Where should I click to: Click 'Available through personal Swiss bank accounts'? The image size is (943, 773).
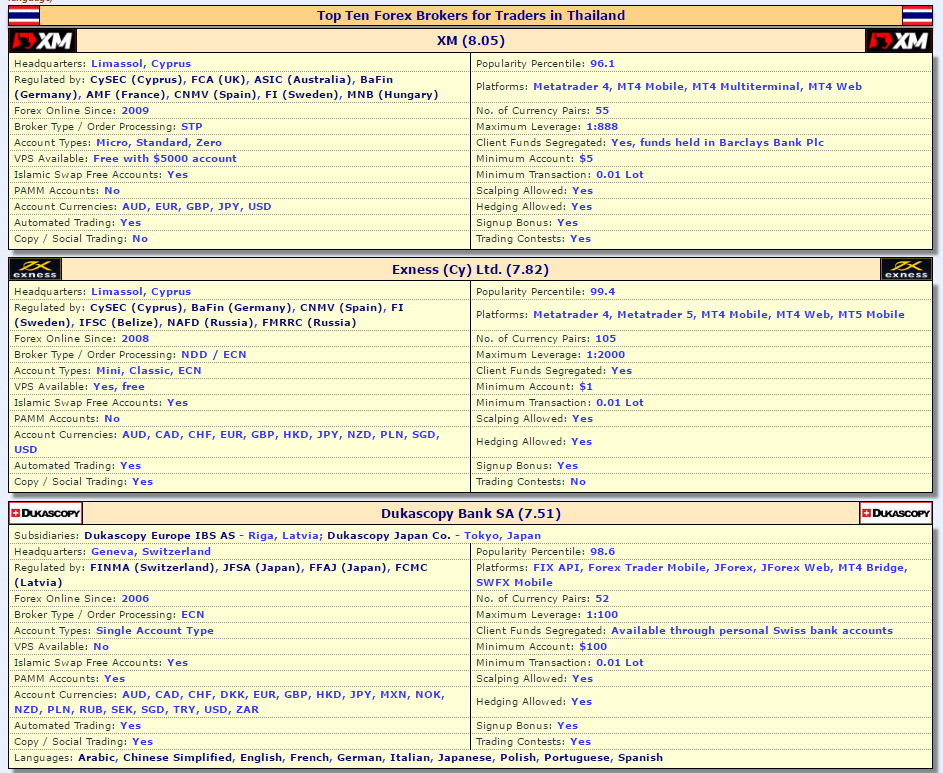(x=752, y=631)
